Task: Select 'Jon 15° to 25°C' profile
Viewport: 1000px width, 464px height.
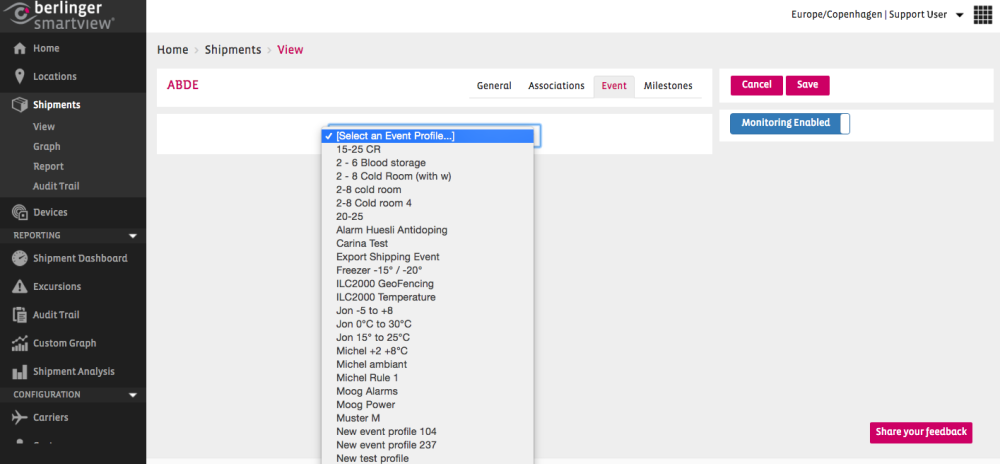Action: pyautogui.click(x=427, y=337)
